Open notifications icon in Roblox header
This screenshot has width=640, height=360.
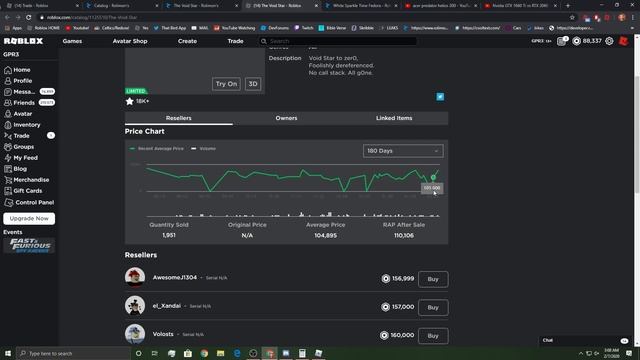562,41
